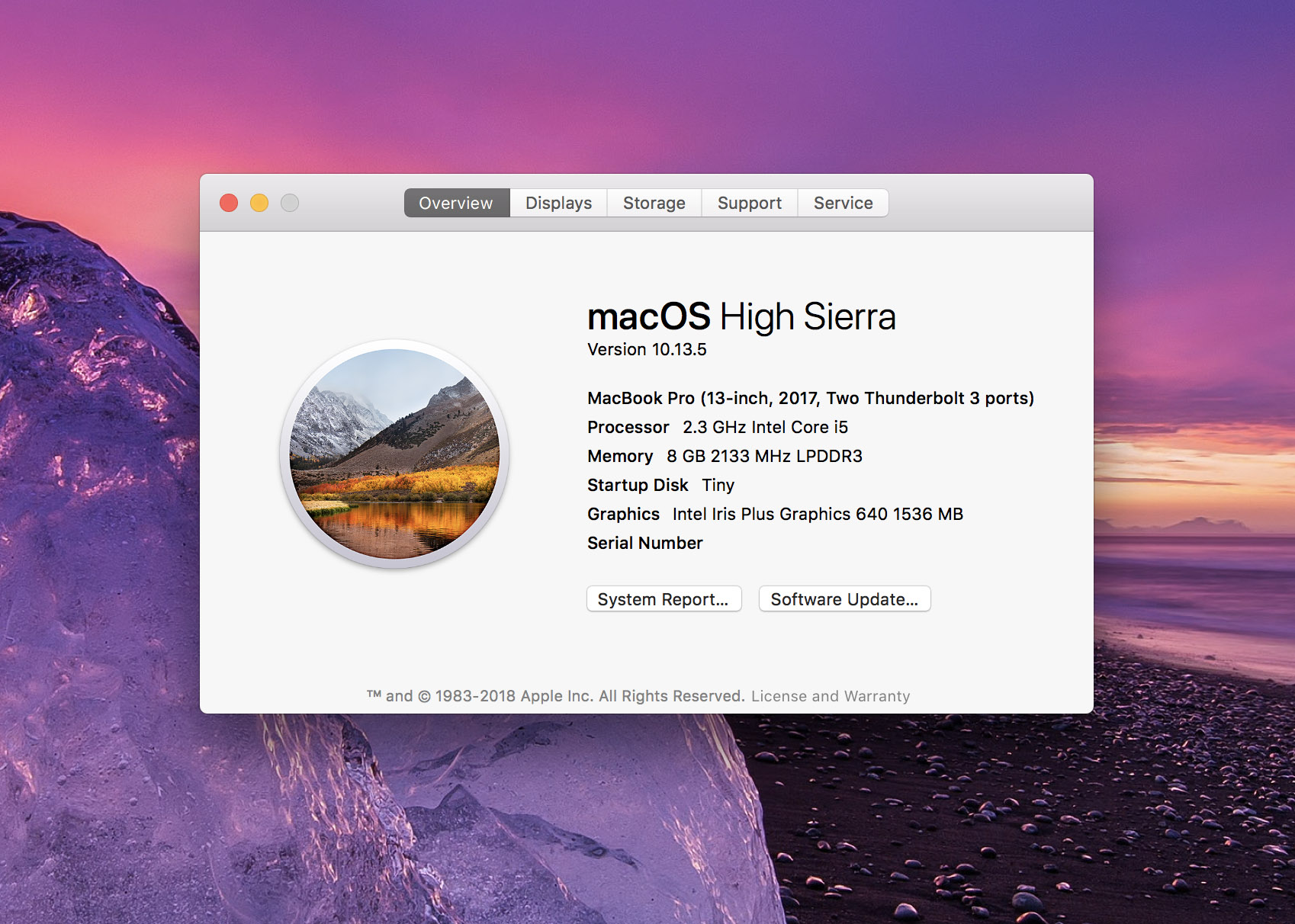Click the Version 10.13.5 text
Image resolution: width=1295 pixels, height=924 pixels.
647,349
